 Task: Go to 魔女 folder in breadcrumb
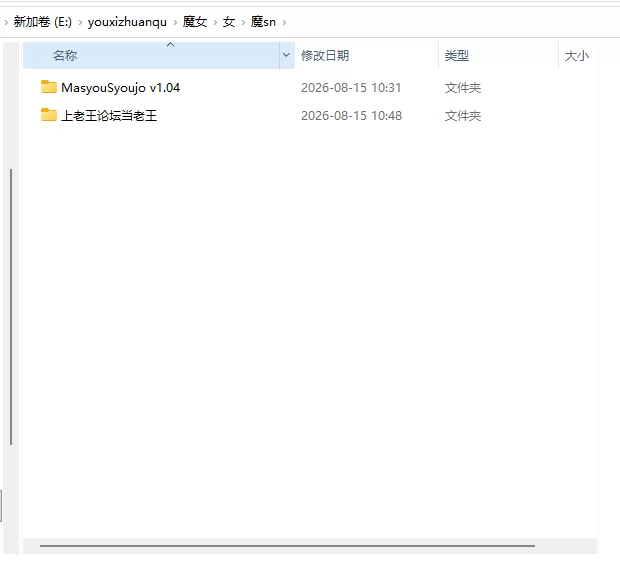(195, 22)
